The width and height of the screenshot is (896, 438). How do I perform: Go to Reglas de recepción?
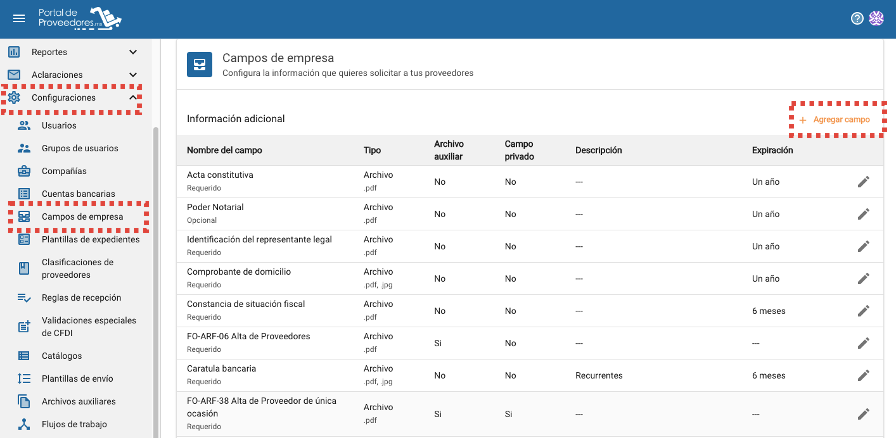tap(81, 298)
